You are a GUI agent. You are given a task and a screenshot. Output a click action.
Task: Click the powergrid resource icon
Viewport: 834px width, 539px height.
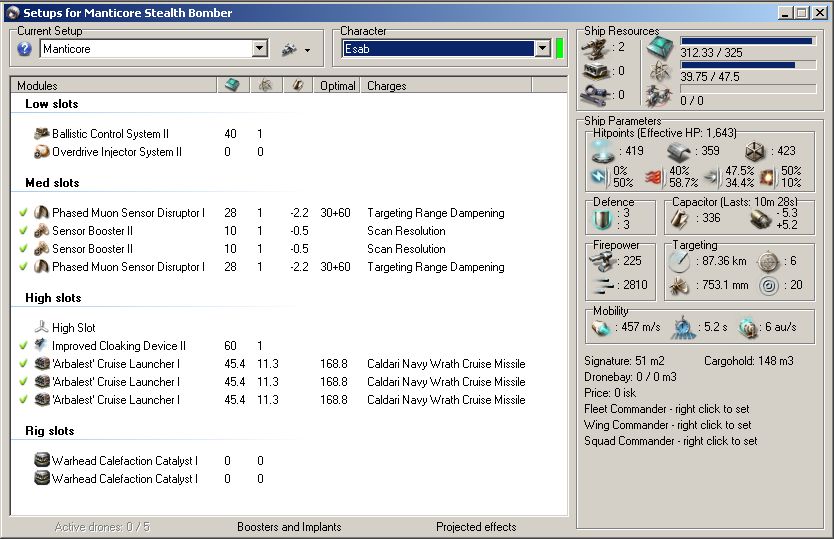(660, 71)
